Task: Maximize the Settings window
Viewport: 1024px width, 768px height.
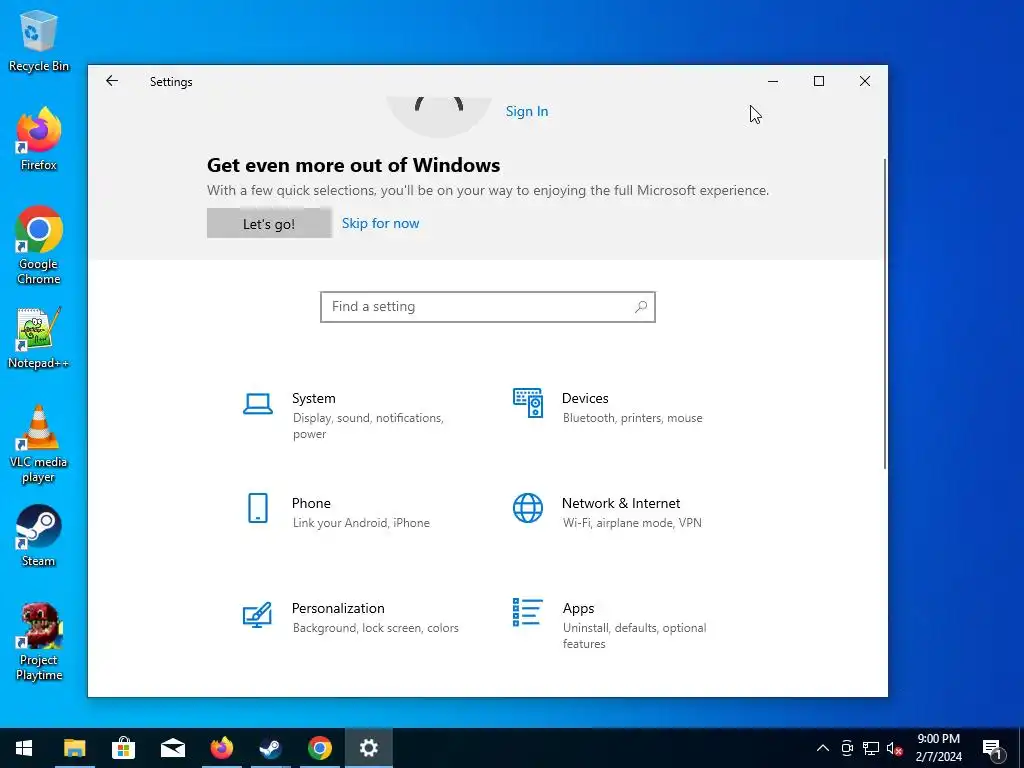Action: click(819, 81)
